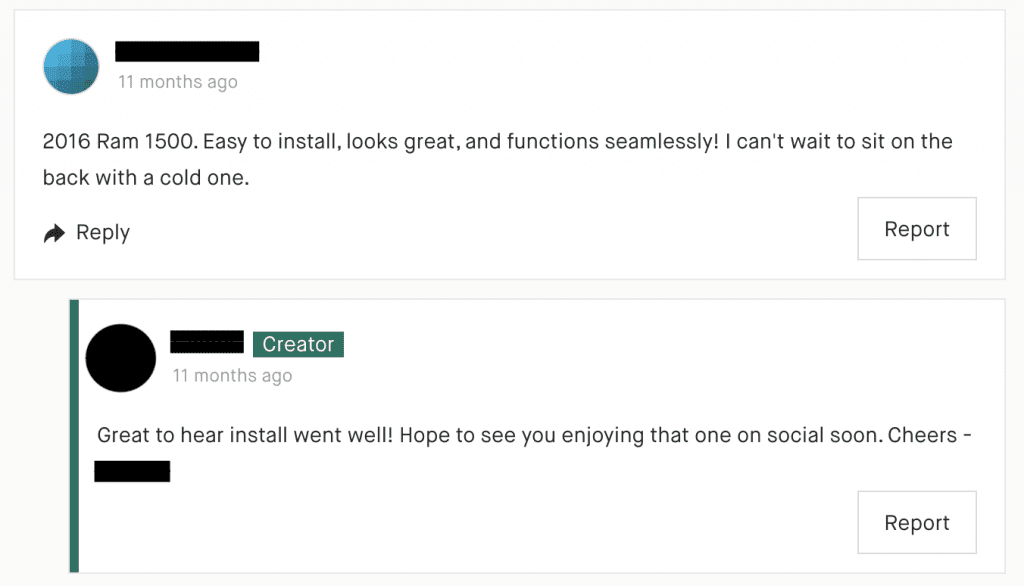This screenshot has width=1024, height=586.
Task: Expand the Creator reply's timestamp
Action: coord(232,375)
